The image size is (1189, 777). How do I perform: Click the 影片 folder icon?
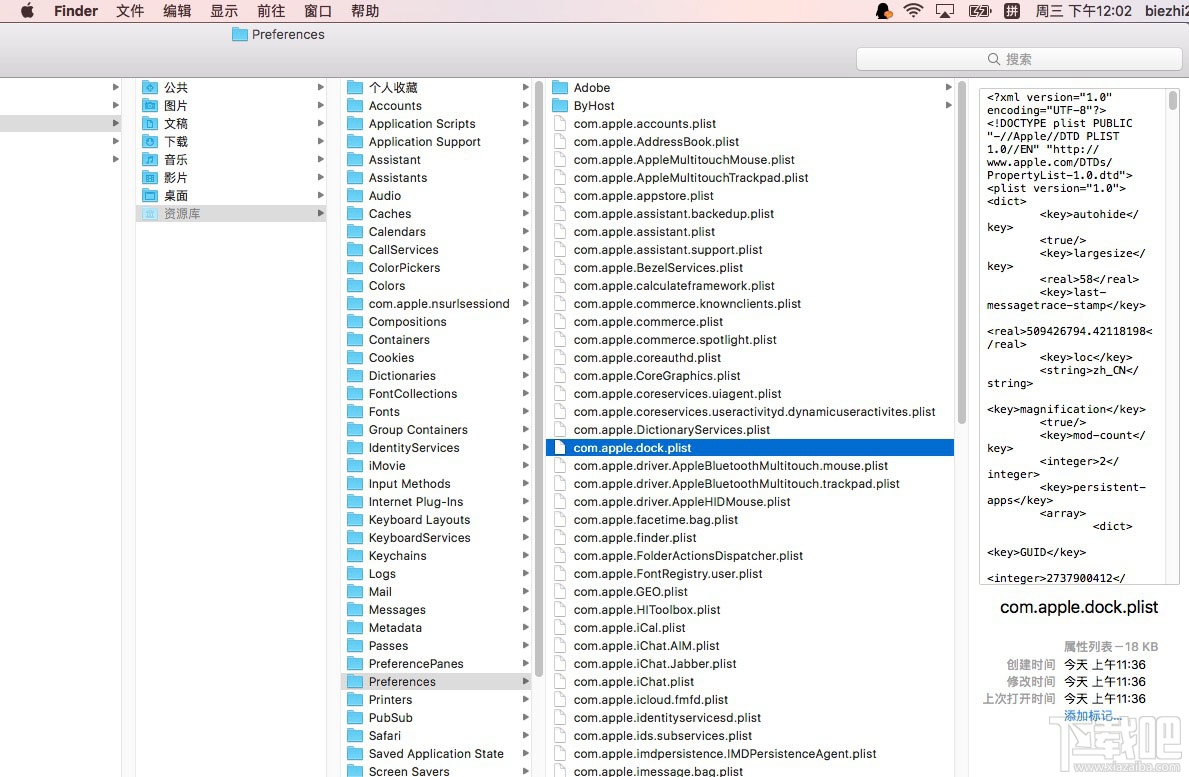(150, 177)
